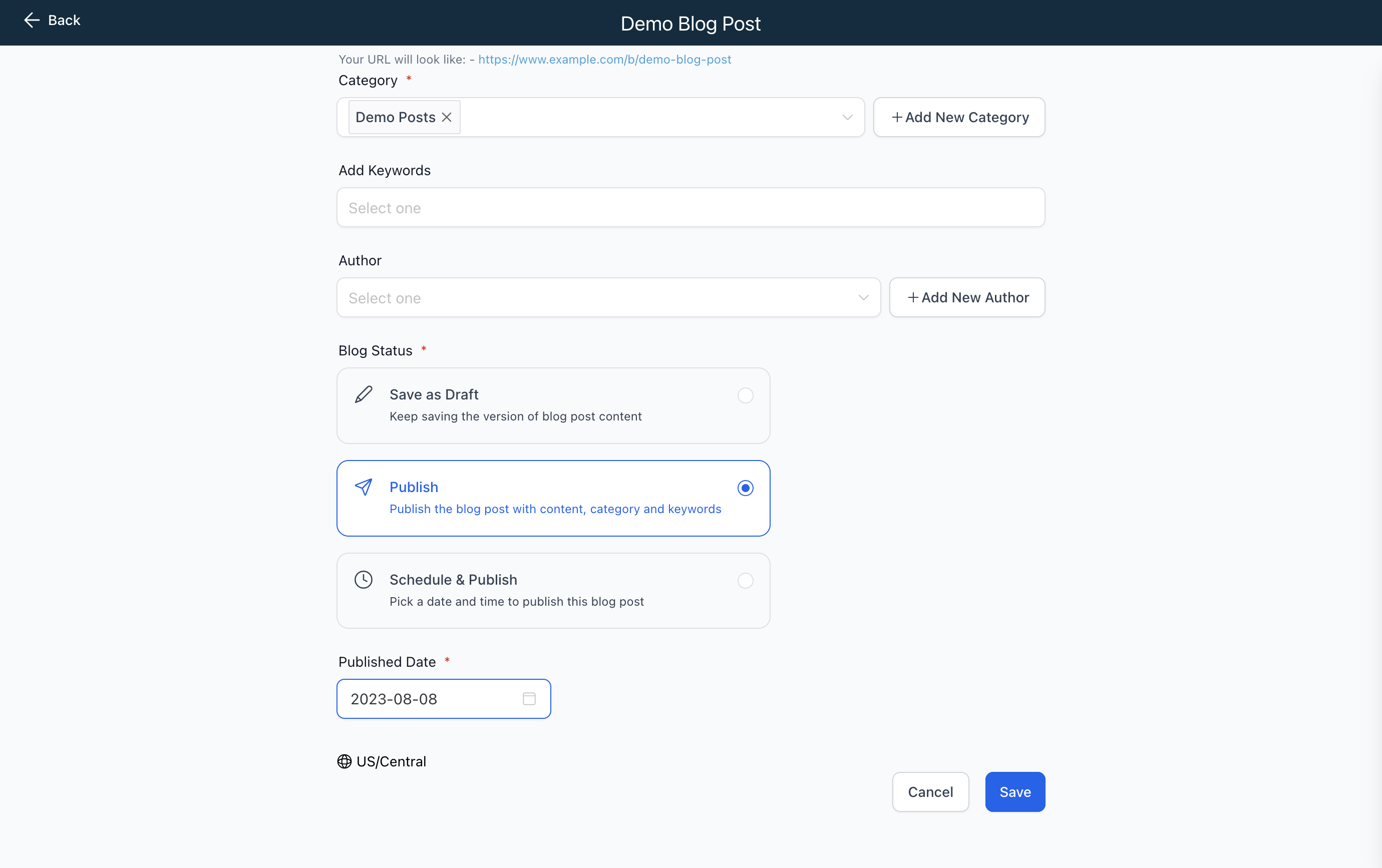Click the back arrow icon

click(x=32, y=20)
